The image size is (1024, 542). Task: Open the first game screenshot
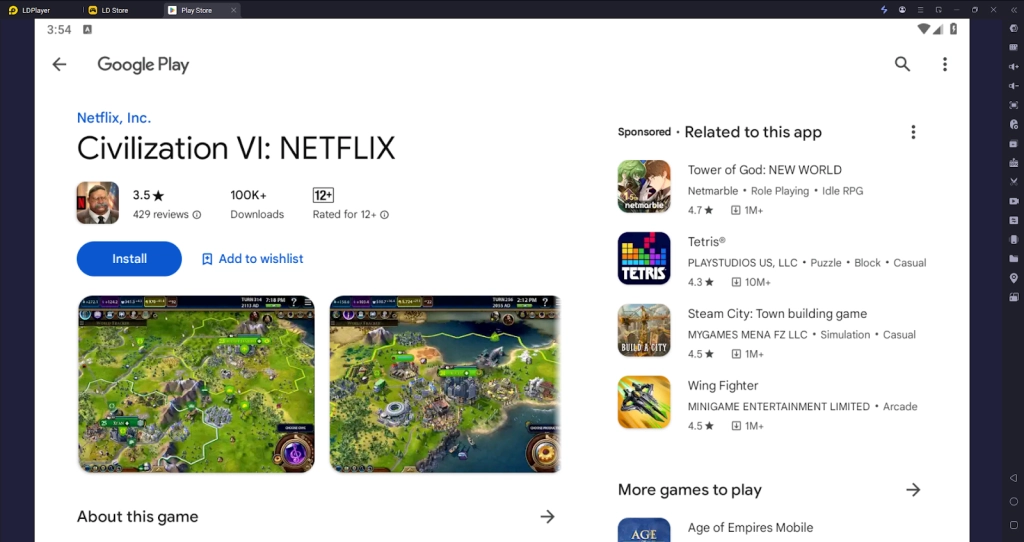196,384
